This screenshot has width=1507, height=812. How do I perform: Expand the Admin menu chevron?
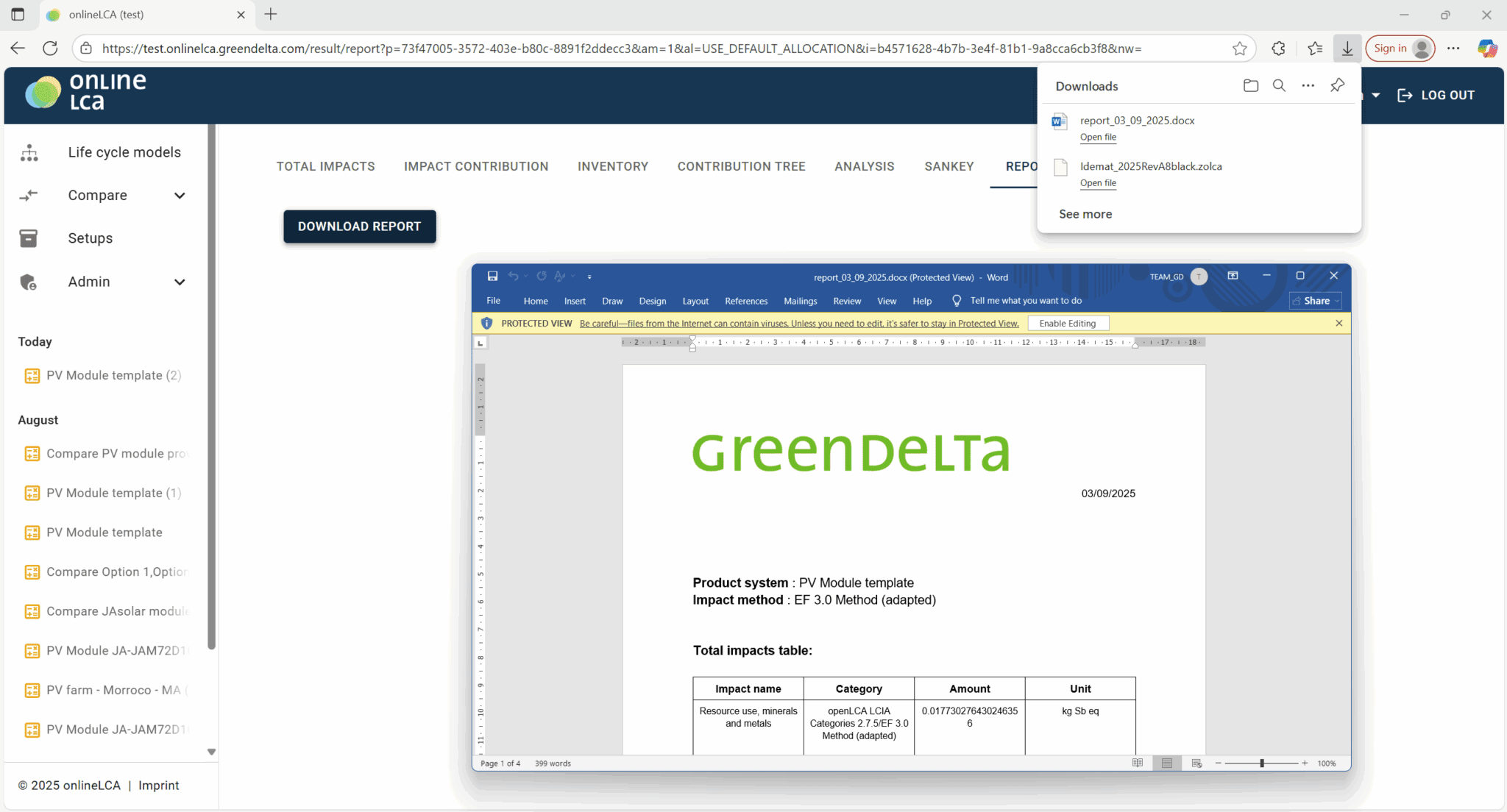[x=180, y=282]
